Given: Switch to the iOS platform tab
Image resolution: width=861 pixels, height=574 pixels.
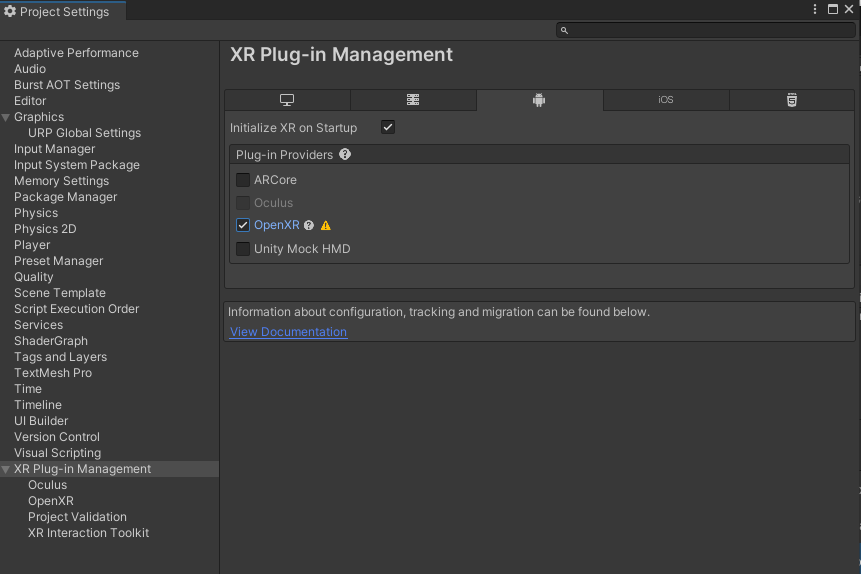Looking at the screenshot, I should (666, 100).
